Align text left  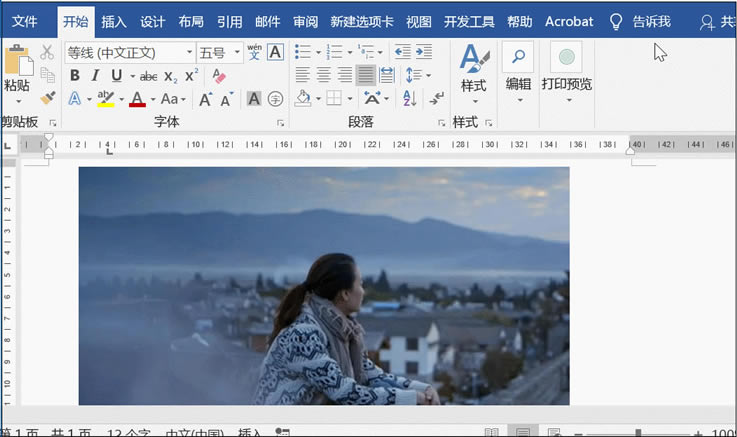click(x=303, y=75)
